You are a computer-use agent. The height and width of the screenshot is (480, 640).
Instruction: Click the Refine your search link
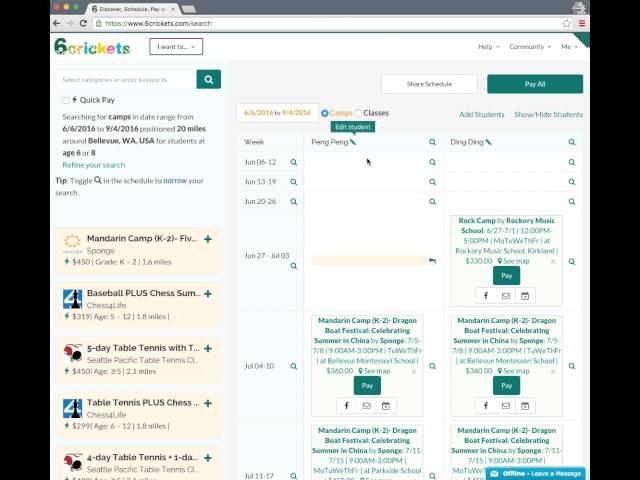pyautogui.click(x=94, y=165)
